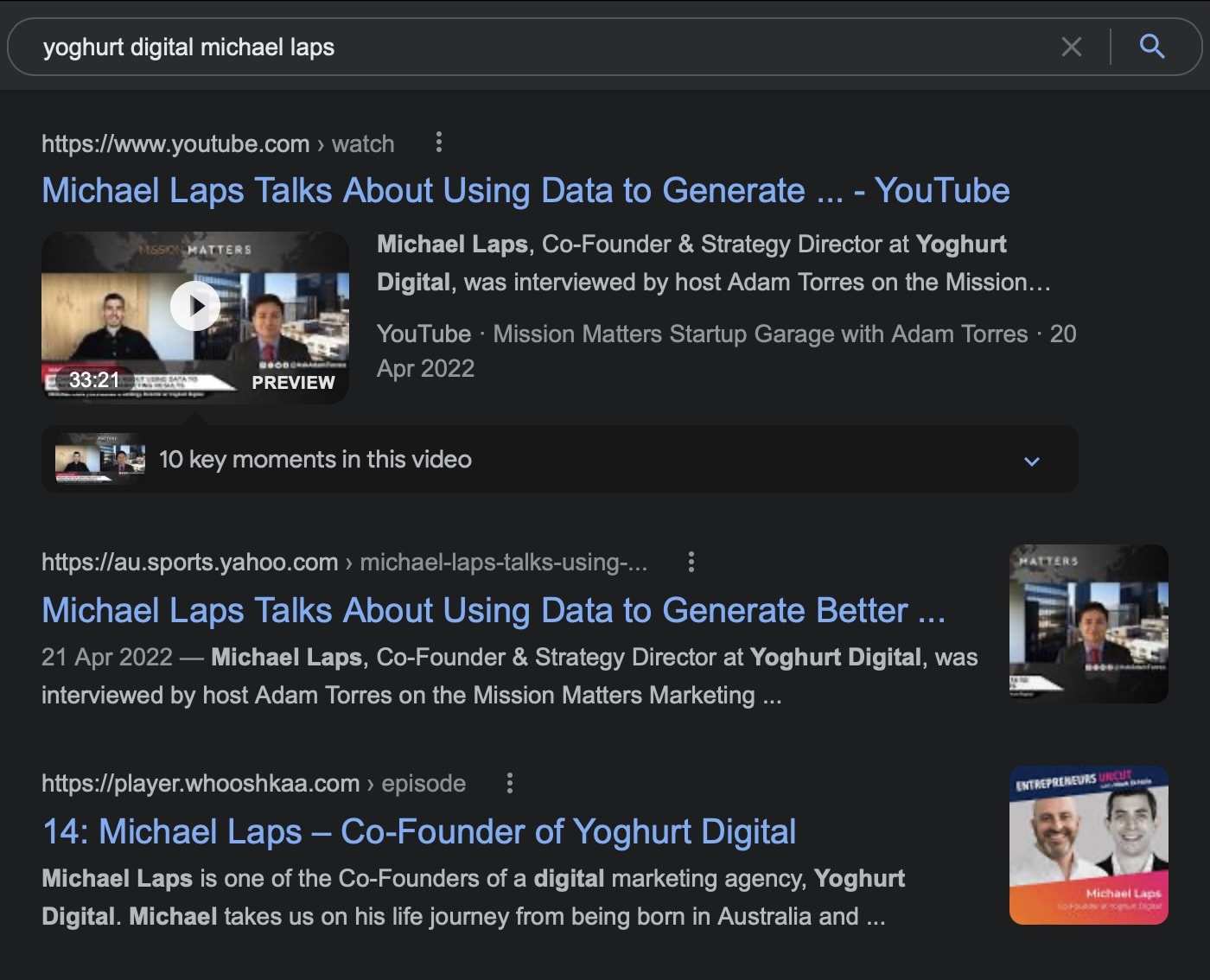Expand the '10 key moments in this video' chevron
Viewport: 1210px width, 980px height.
[1031, 461]
